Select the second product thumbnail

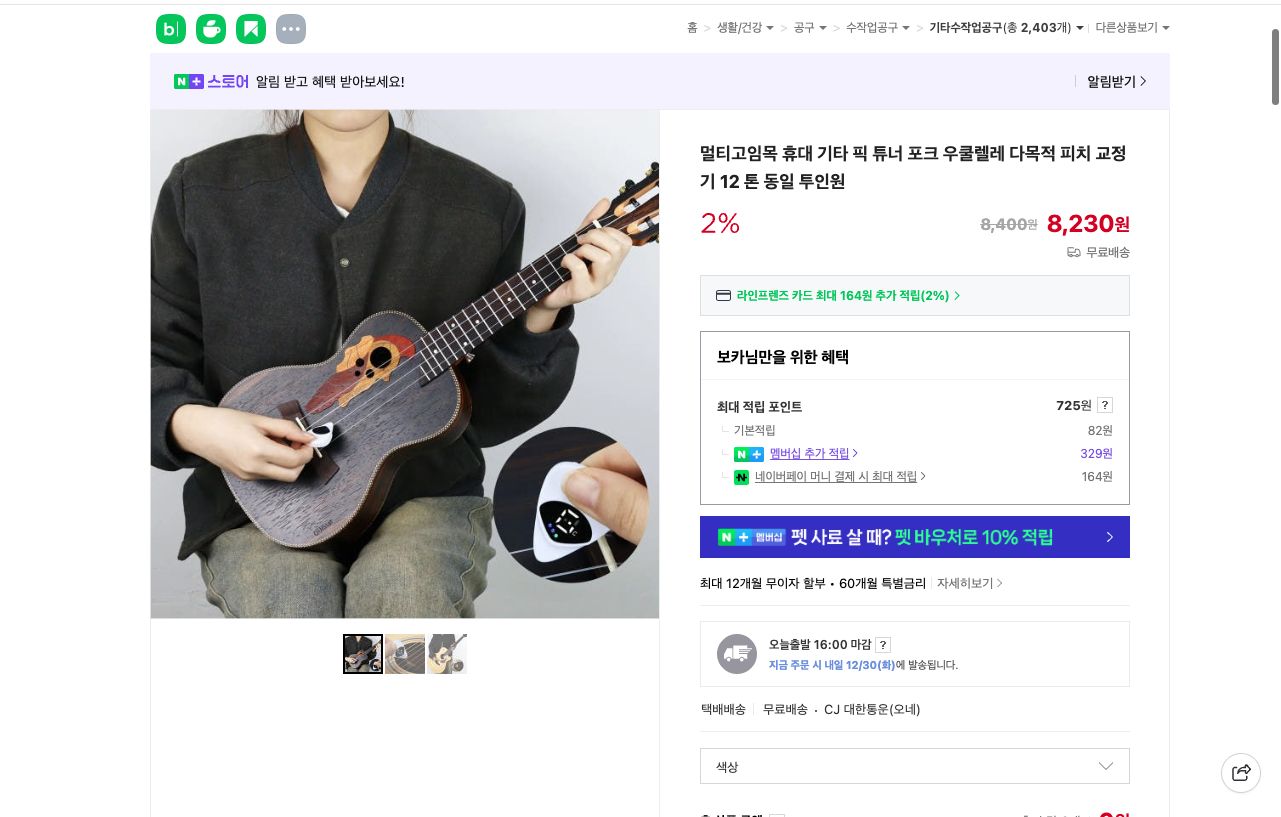coord(405,654)
